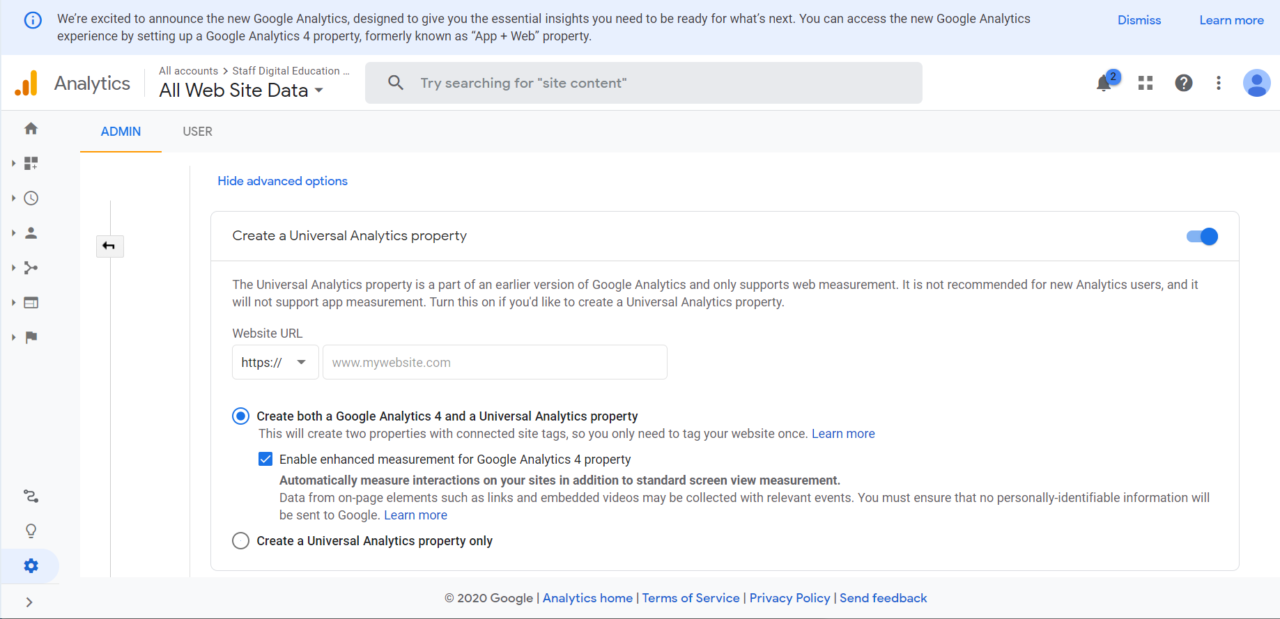Open the Conversions flag icon
The image size is (1280, 619).
pos(30,337)
